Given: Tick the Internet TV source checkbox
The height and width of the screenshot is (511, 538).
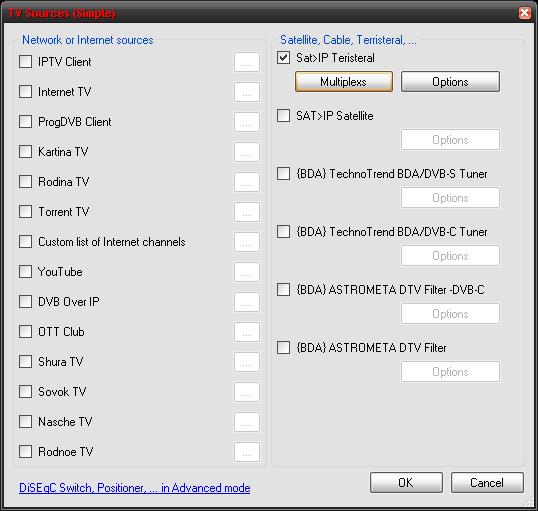Looking at the screenshot, I should 25,92.
